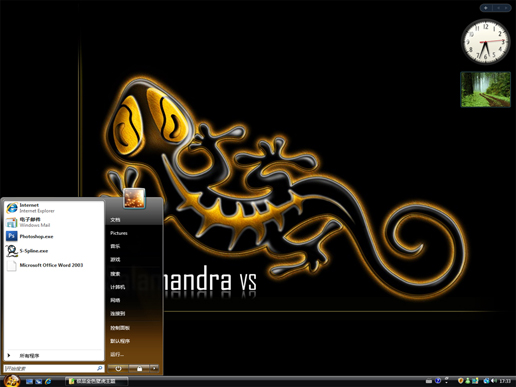
Task: Open the shutdown options arrow menu
Action: click(x=154, y=368)
